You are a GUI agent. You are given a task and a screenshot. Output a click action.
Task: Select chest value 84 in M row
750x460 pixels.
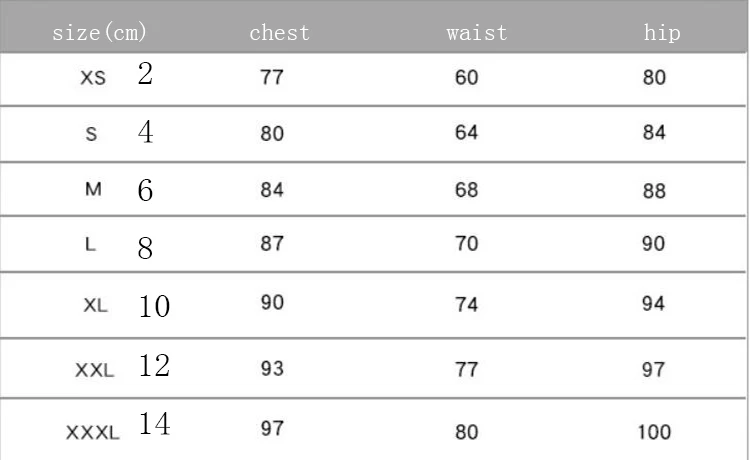[x=272, y=190]
